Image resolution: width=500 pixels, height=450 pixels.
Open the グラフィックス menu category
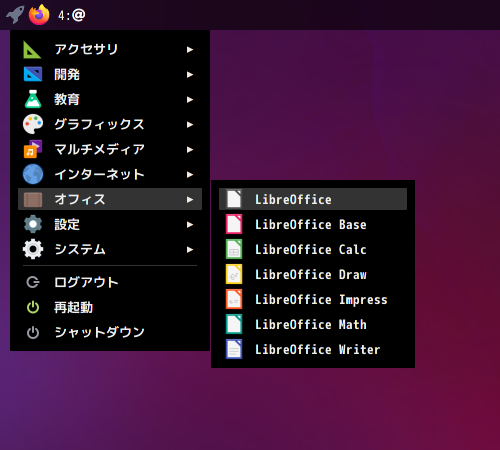point(110,124)
